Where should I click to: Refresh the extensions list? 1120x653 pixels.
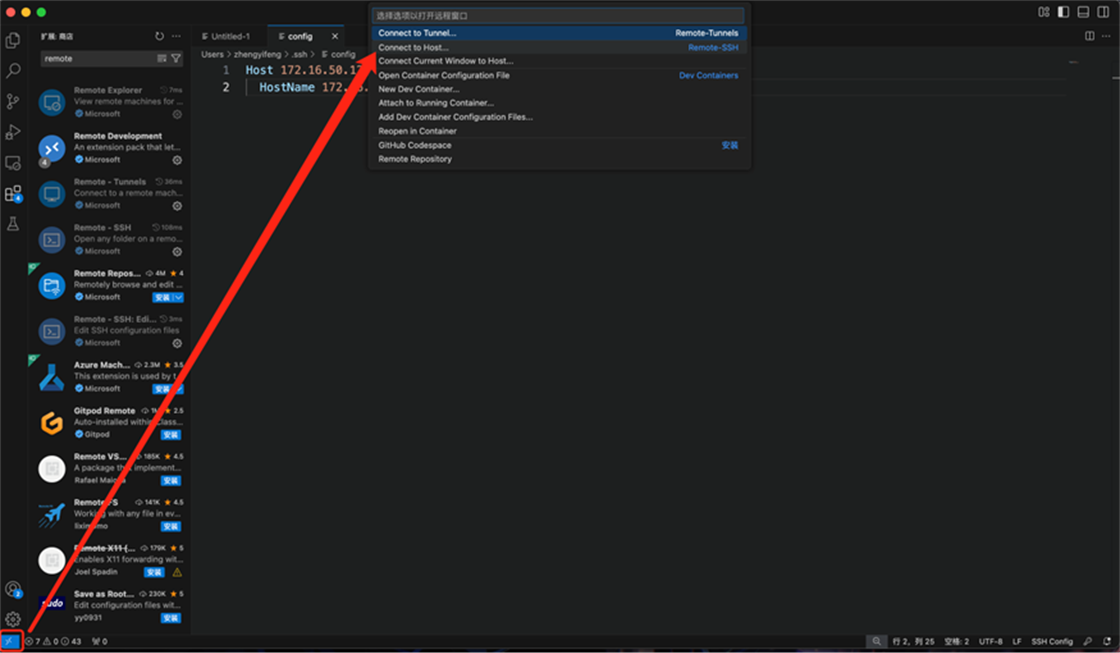click(x=159, y=36)
